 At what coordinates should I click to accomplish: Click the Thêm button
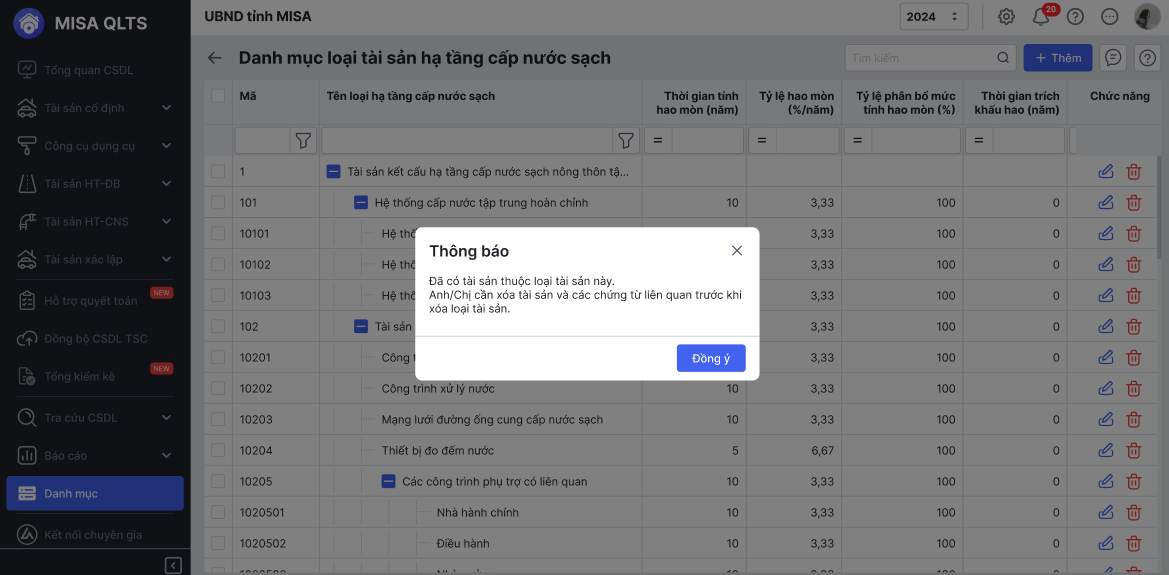pos(1058,58)
